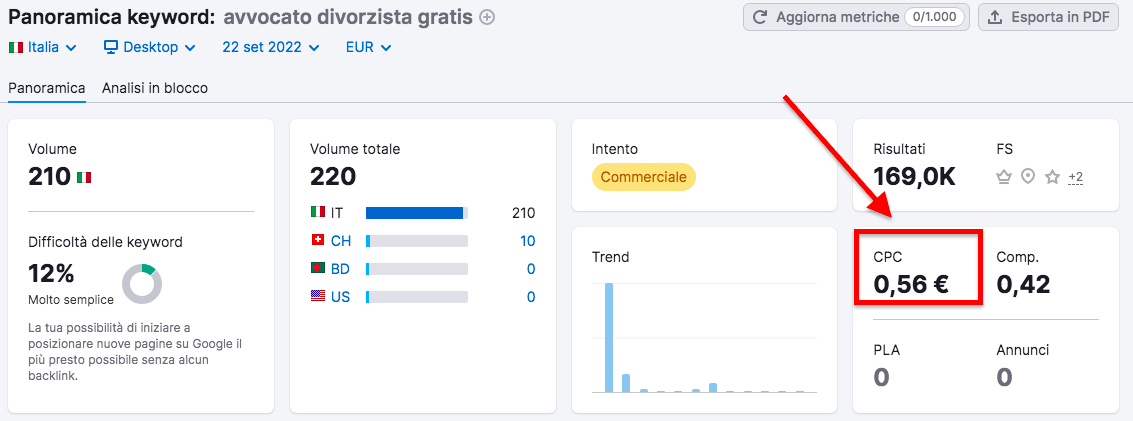Select the Panoramica tab
The width and height of the screenshot is (1133, 421).
pos(46,88)
